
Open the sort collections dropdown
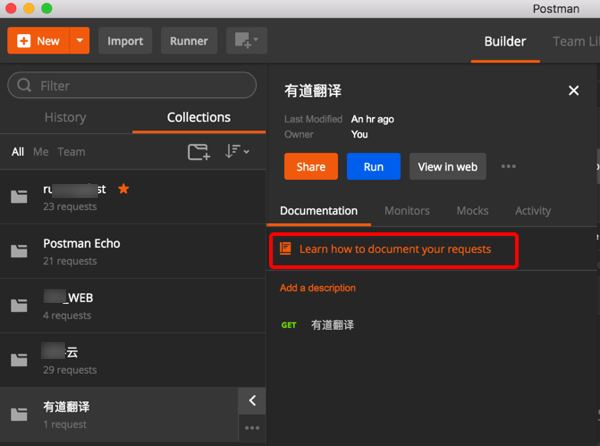[237, 151]
